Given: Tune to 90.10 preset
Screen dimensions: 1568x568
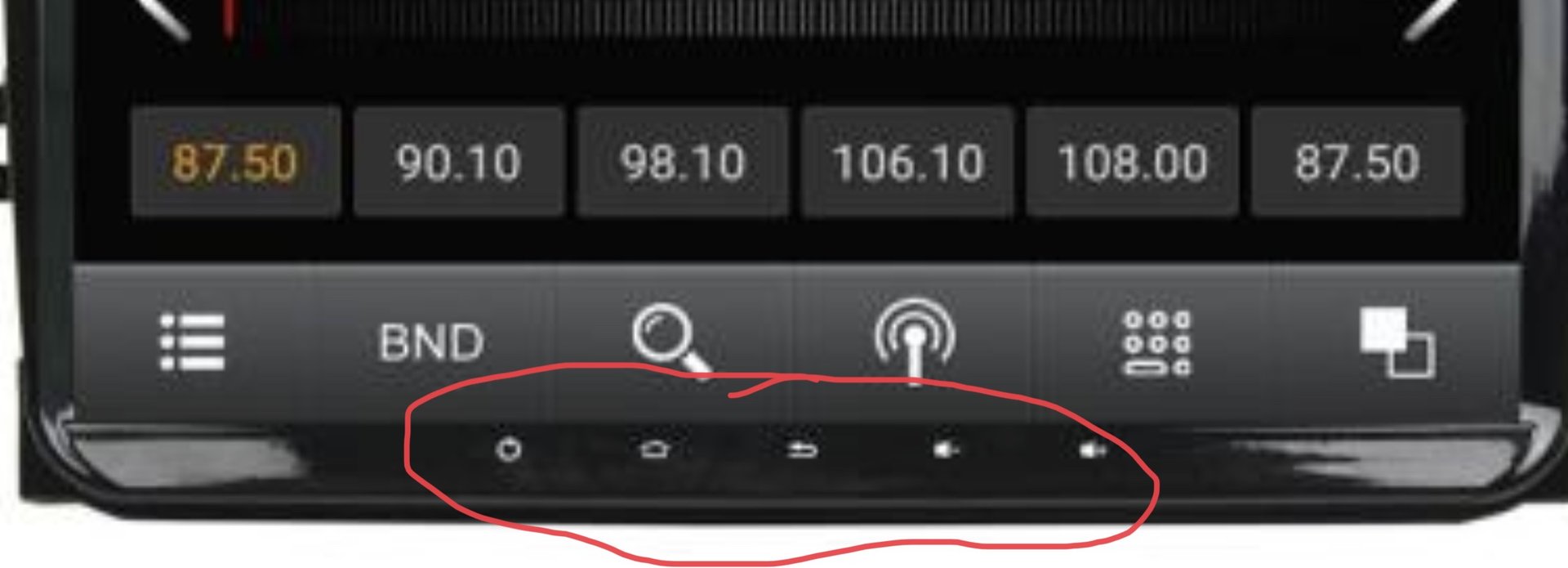Looking at the screenshot, I should click(x=459, y=162).
